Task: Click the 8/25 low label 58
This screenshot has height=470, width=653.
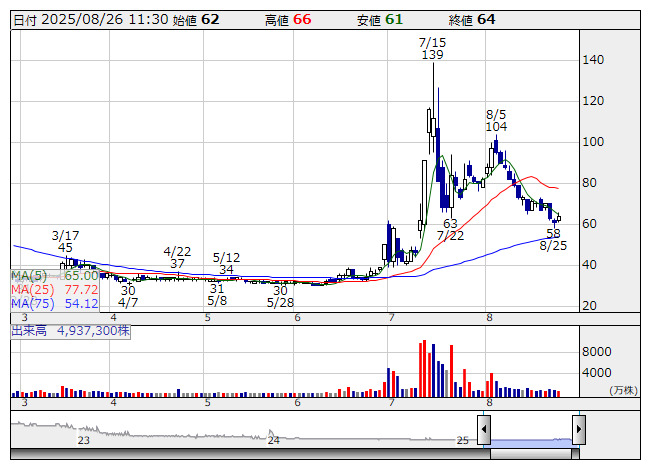Action: (553, 232)
